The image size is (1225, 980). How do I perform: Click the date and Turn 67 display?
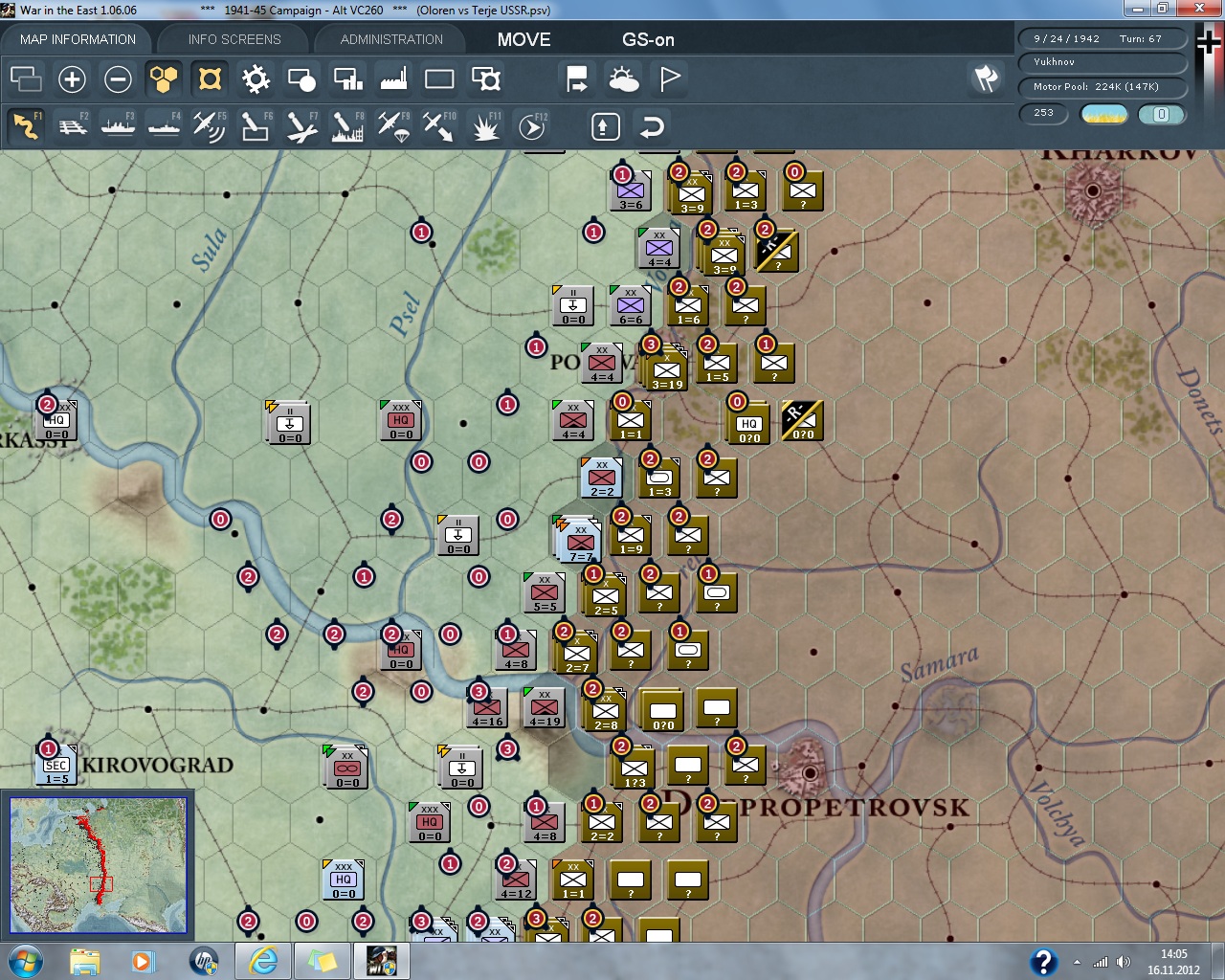[x=1102, y=39]
